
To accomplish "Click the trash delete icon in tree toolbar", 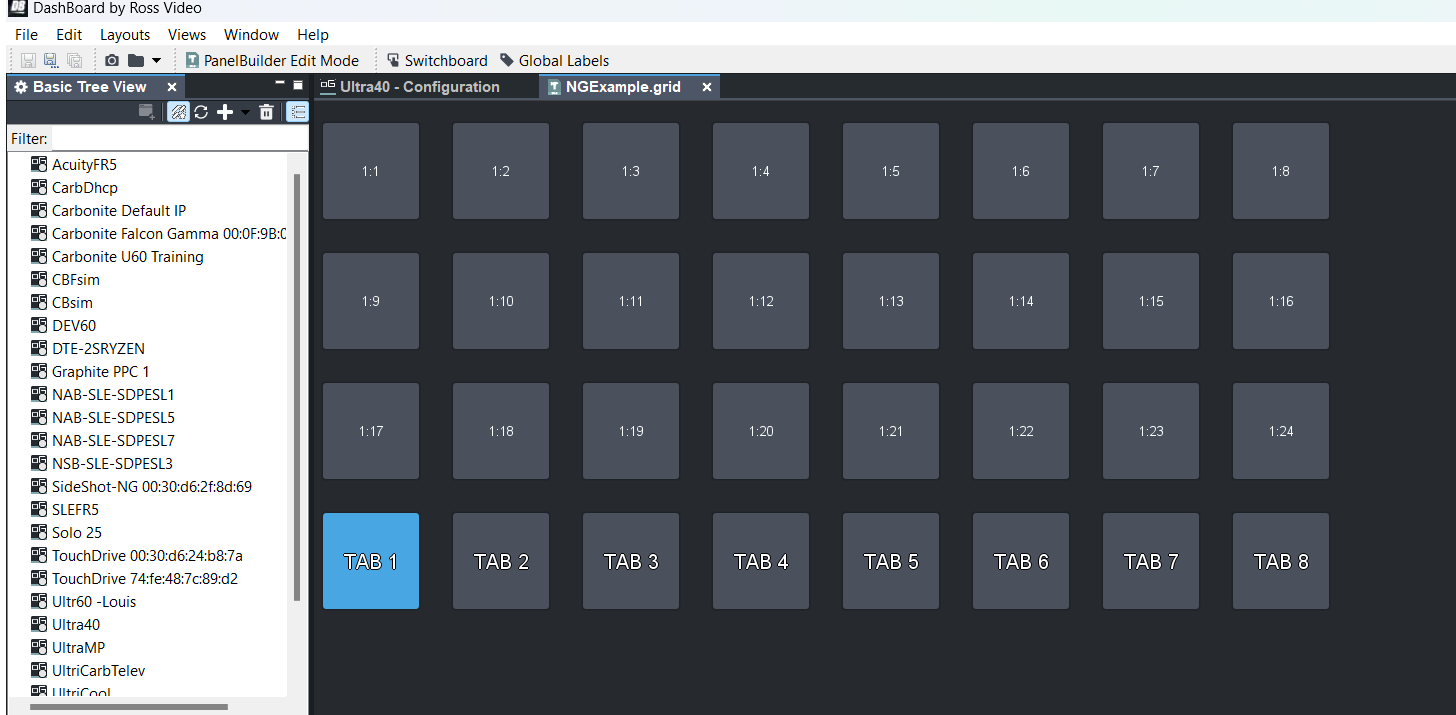I will [266, 112].
